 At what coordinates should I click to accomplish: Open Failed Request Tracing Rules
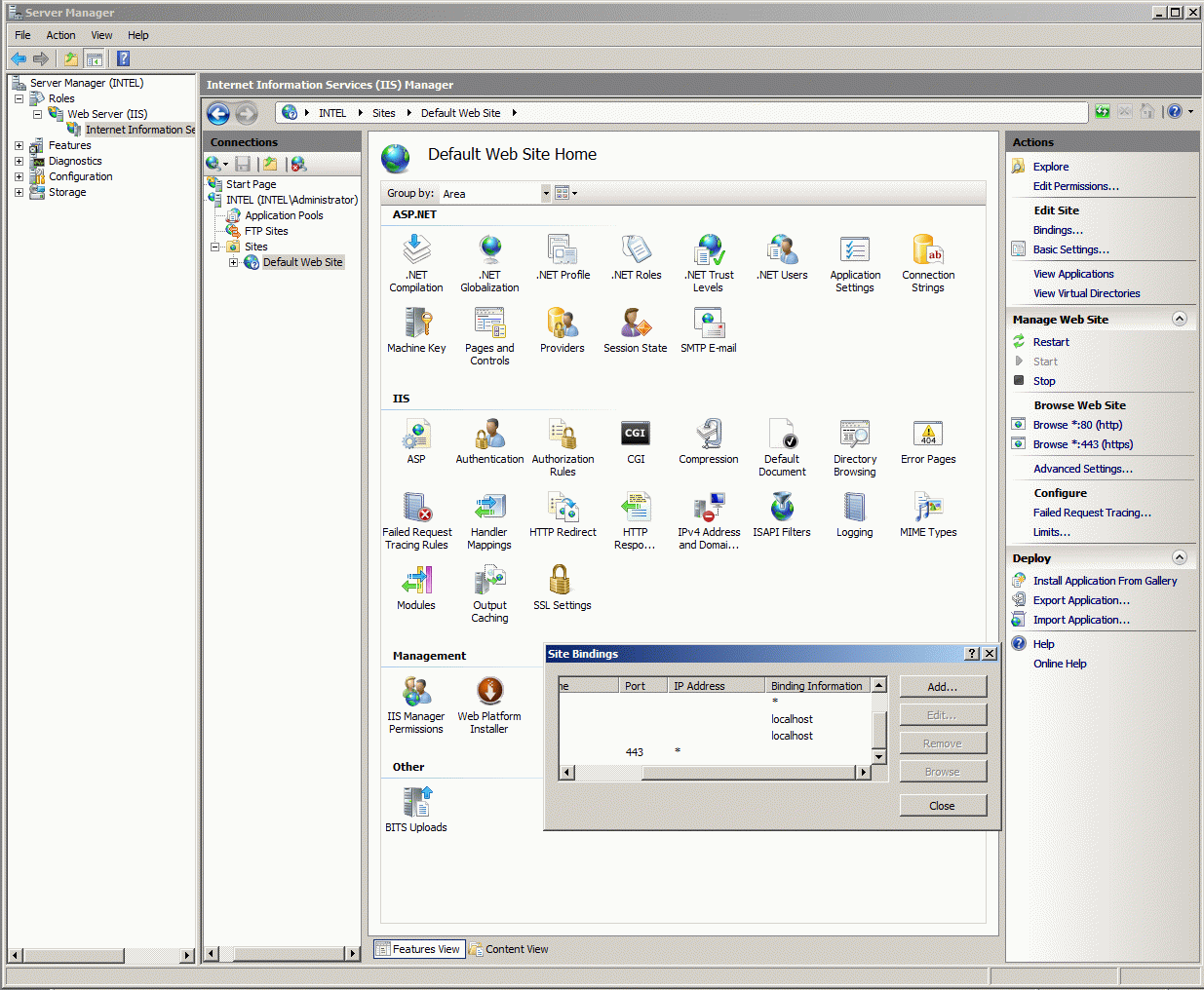[x=416, y=520]
